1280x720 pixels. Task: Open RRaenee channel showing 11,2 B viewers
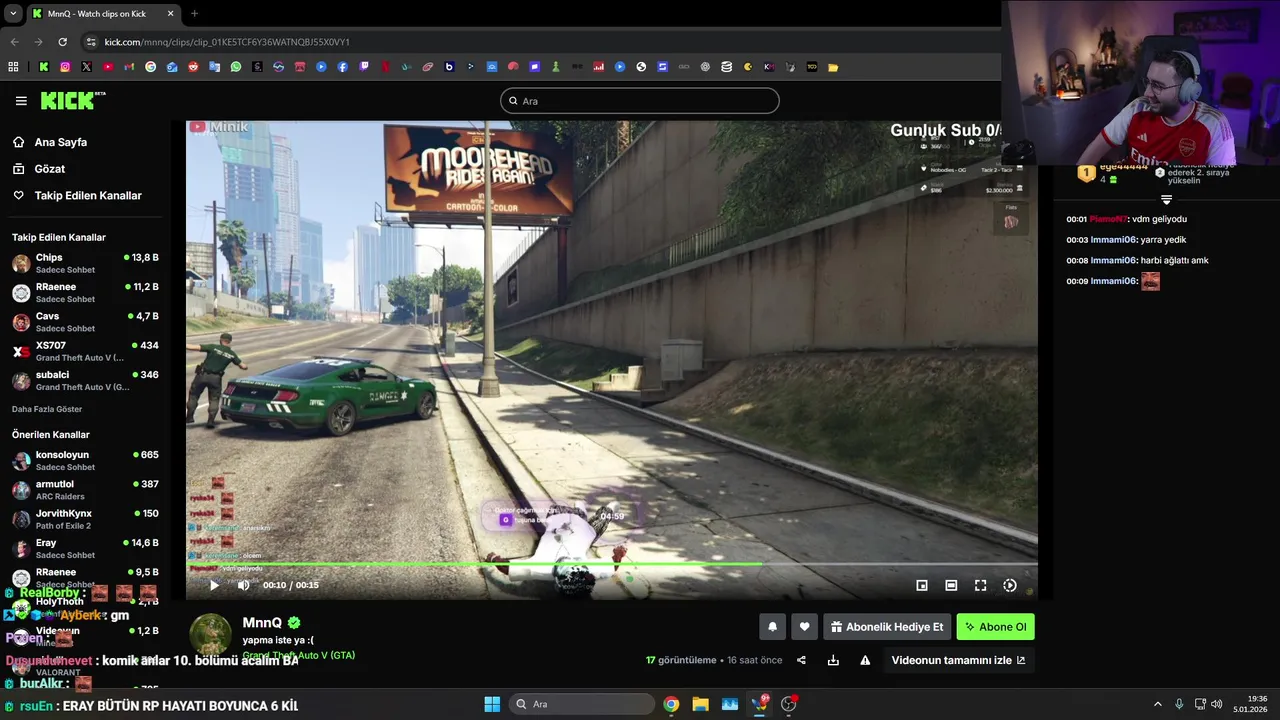tap(85, 293)
